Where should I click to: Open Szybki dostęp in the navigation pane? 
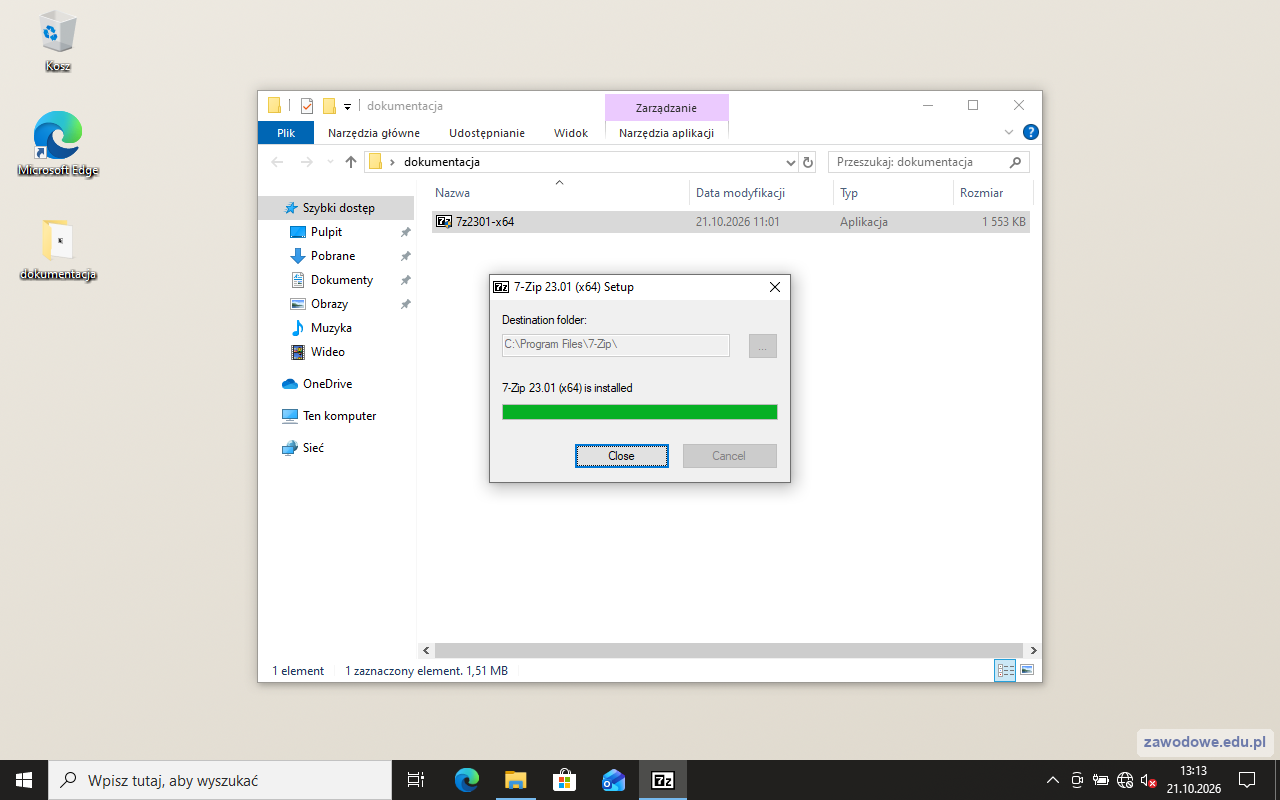[338, 208]
